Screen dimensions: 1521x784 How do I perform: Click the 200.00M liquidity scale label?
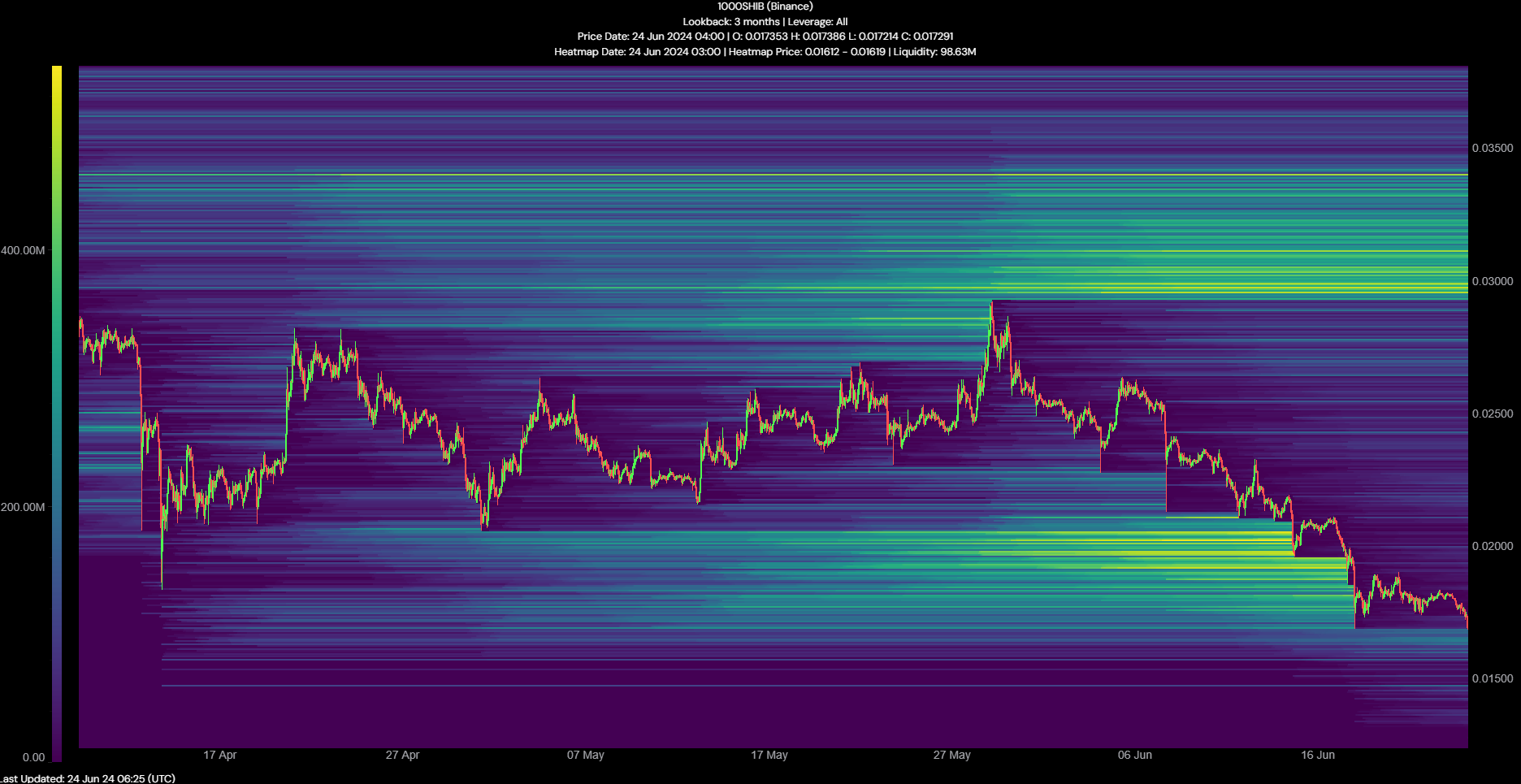23,507
